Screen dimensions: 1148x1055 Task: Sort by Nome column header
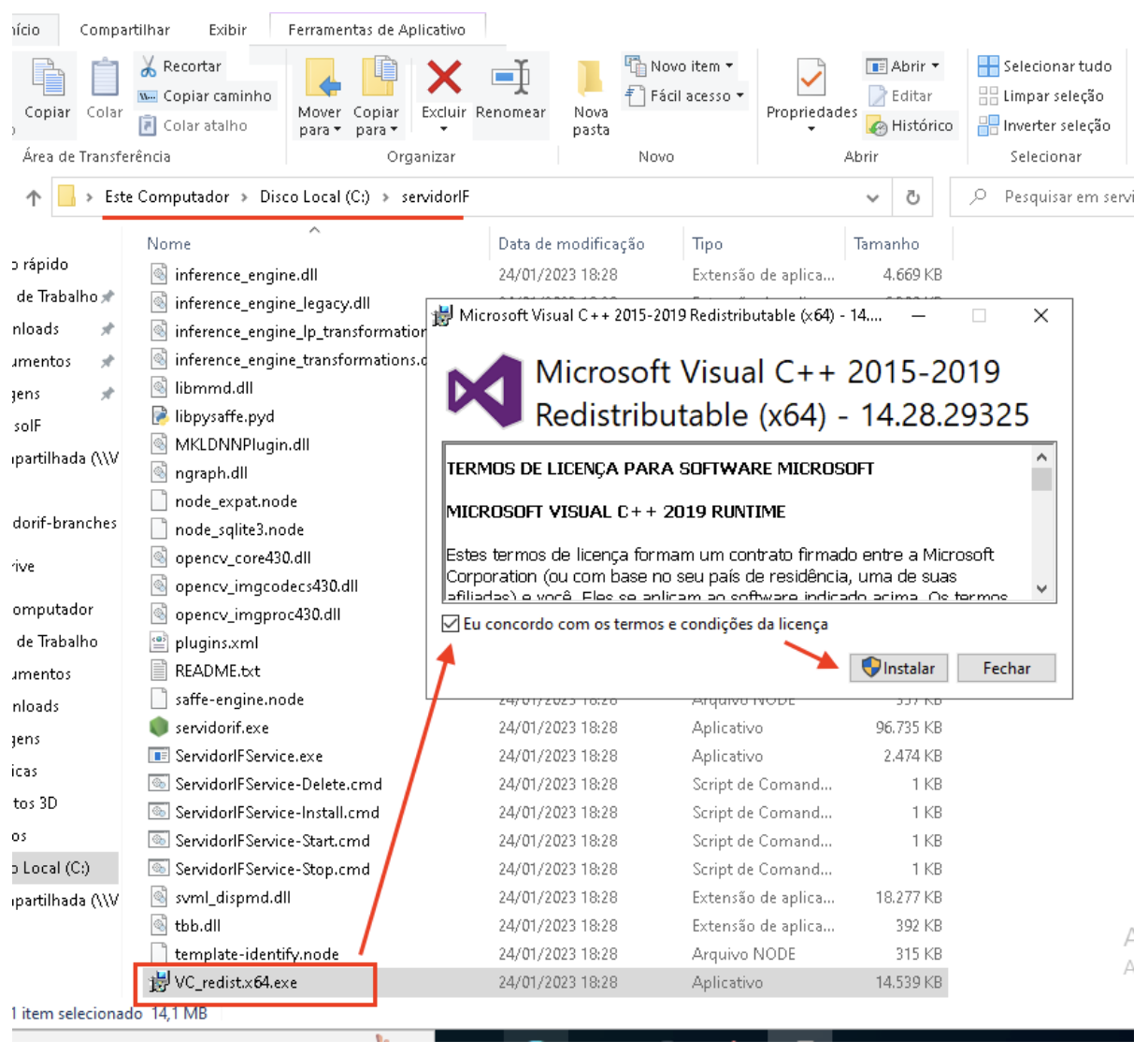coord(169,244)
